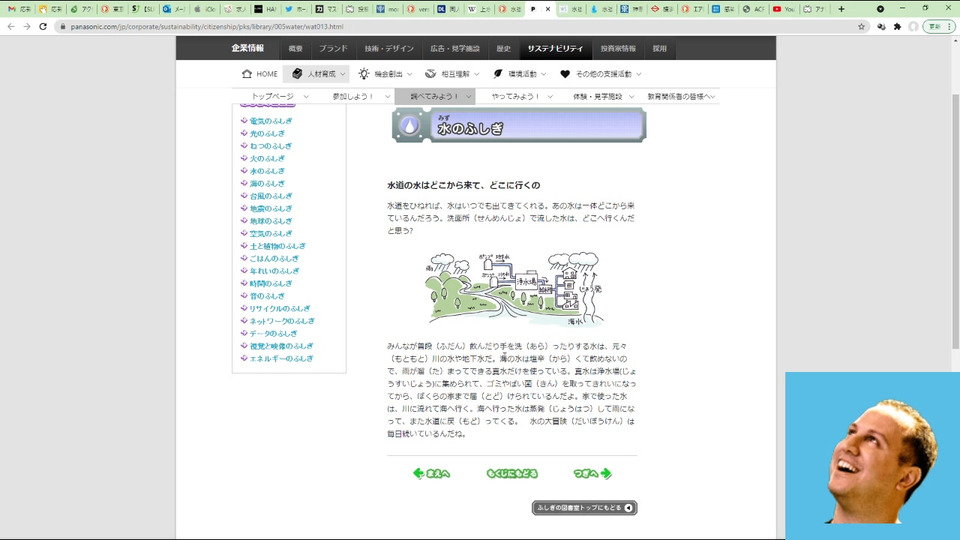Open the ねつのふしぎ sidebar link
Screen dimensions: 960x540
[271, 146]
